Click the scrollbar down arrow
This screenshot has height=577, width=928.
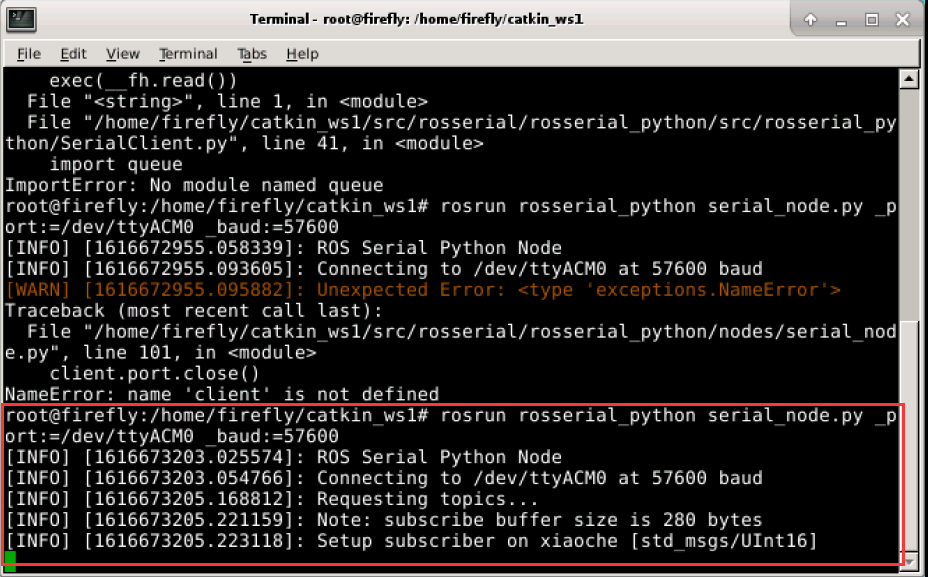(910, 560)
